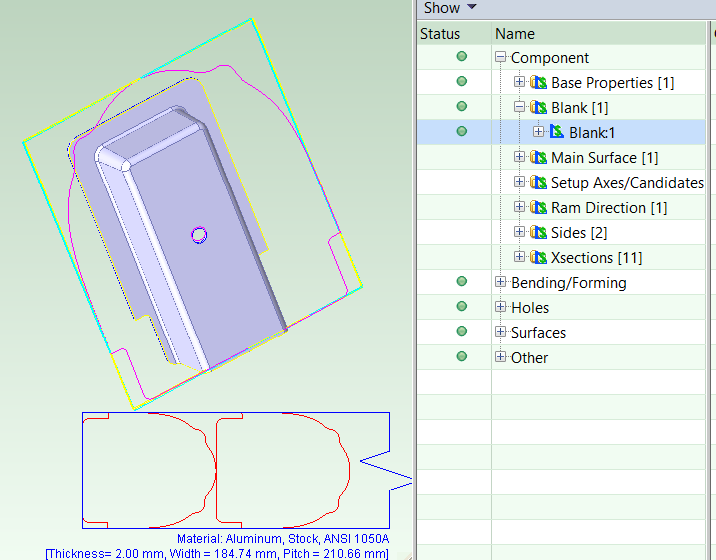Open the Show dropdown menu
Image resolution: width=716 pixels, height=560 pixels.
450,9
